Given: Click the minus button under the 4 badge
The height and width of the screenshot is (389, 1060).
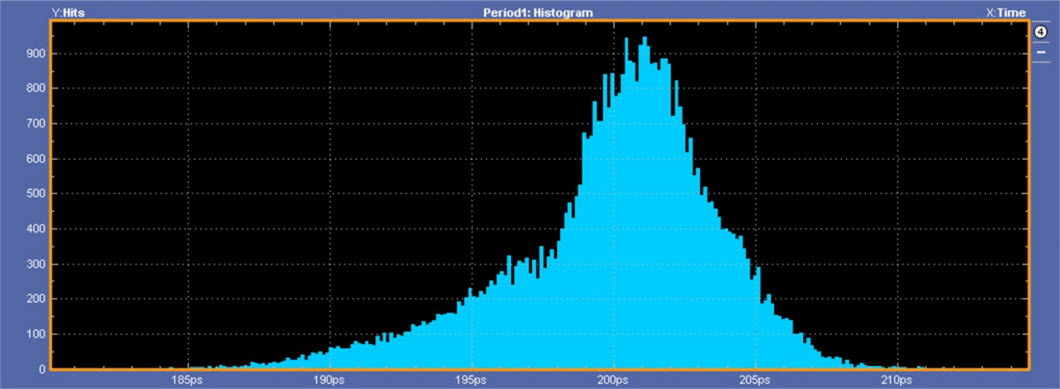Looking at the screenshot, I should click(x=1041, y=51).
